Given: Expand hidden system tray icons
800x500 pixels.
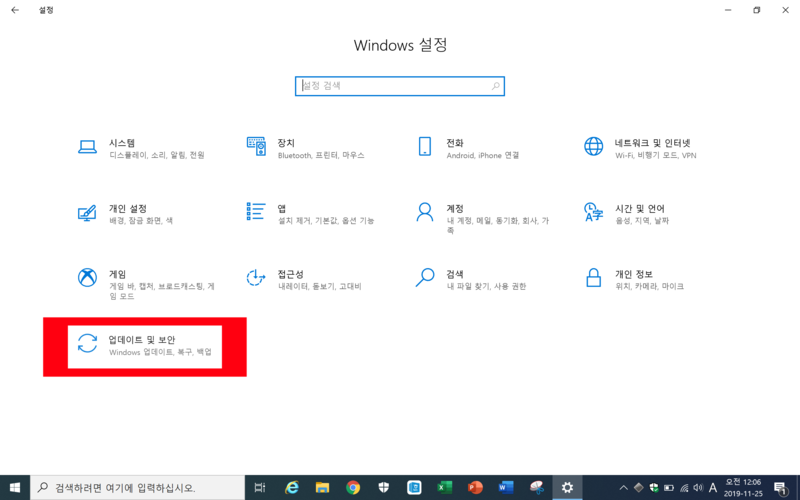Looking at the screenshot, I should 623,488.
